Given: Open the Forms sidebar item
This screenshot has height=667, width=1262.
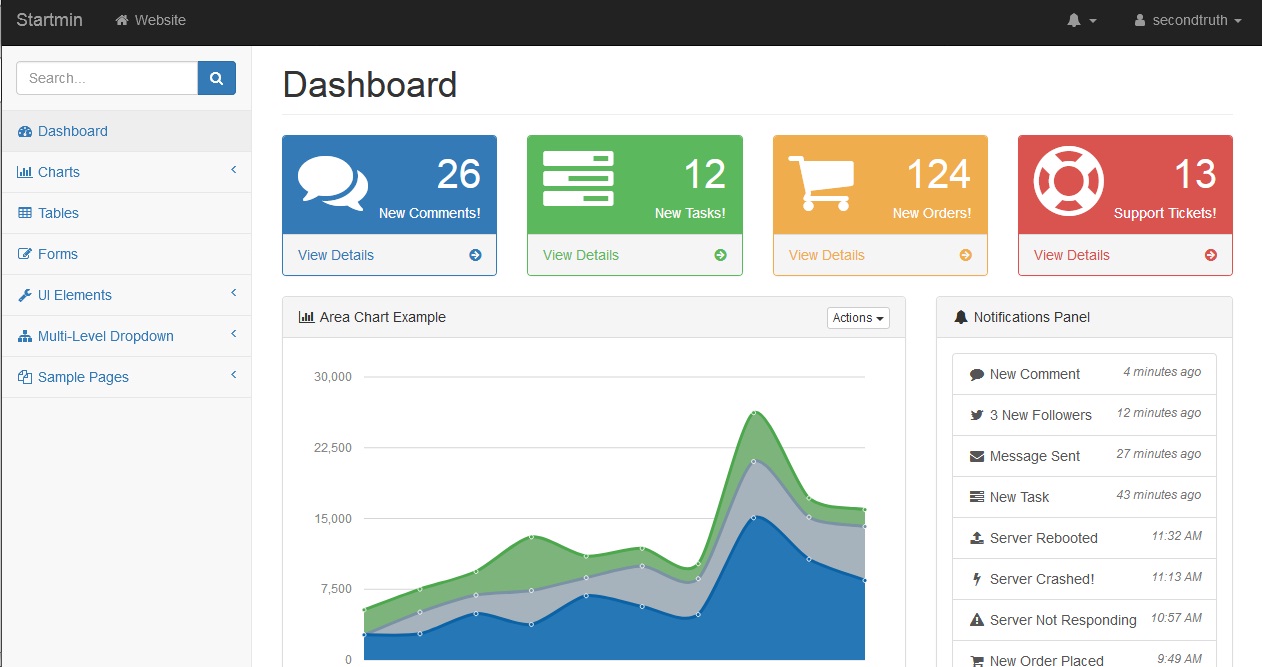Looking at the screenshot, I should [57, 254].
